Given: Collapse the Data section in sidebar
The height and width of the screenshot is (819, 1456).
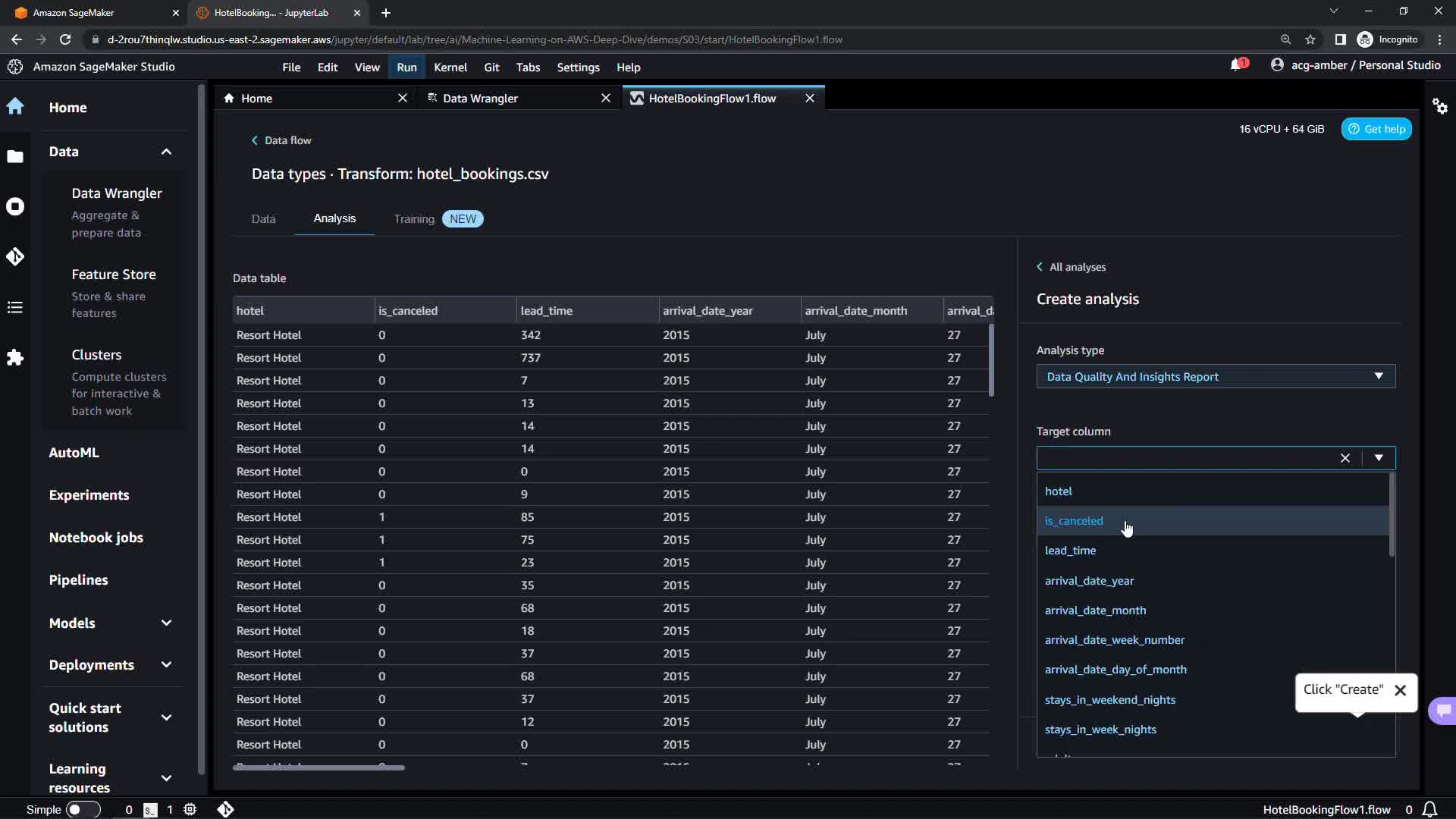Looking at the screenshot, I should click(166, 152).
